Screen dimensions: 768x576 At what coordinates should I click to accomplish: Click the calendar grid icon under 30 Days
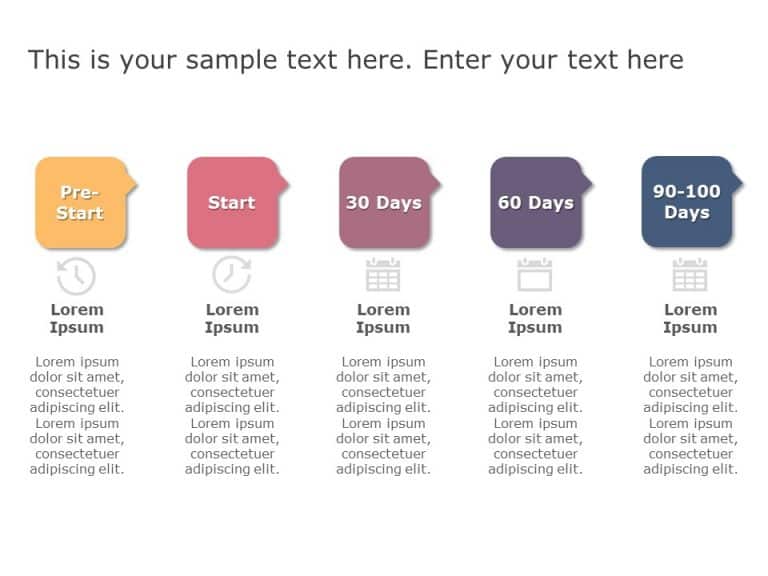click(x=383, y=275)
